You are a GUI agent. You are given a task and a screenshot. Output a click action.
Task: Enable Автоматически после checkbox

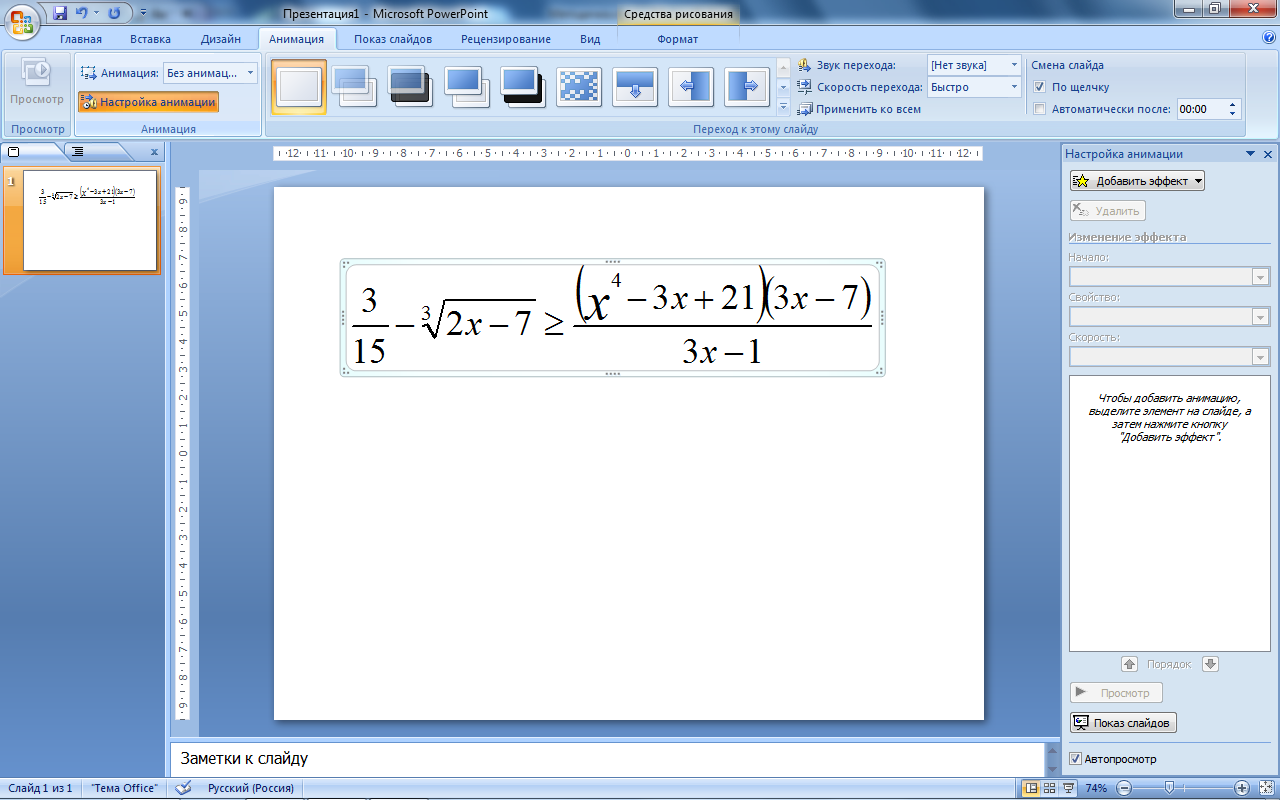[1040, 109]
